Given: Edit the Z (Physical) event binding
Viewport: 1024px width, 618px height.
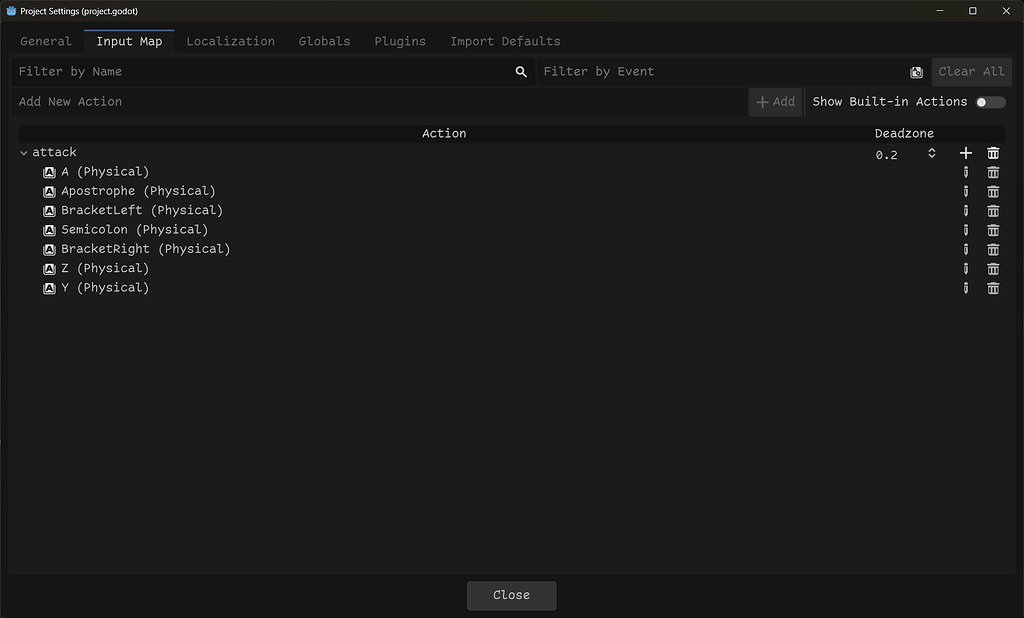Looking at the screenshot, I should [965, 268].
